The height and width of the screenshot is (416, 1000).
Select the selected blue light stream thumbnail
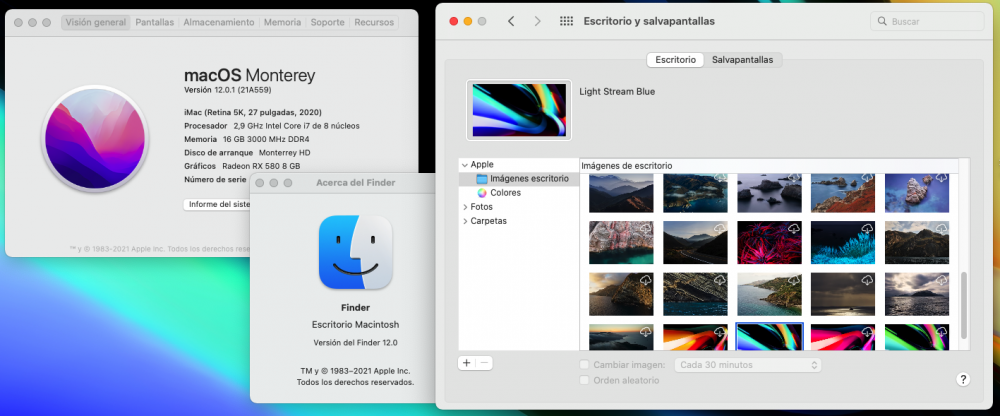[769, 336]
